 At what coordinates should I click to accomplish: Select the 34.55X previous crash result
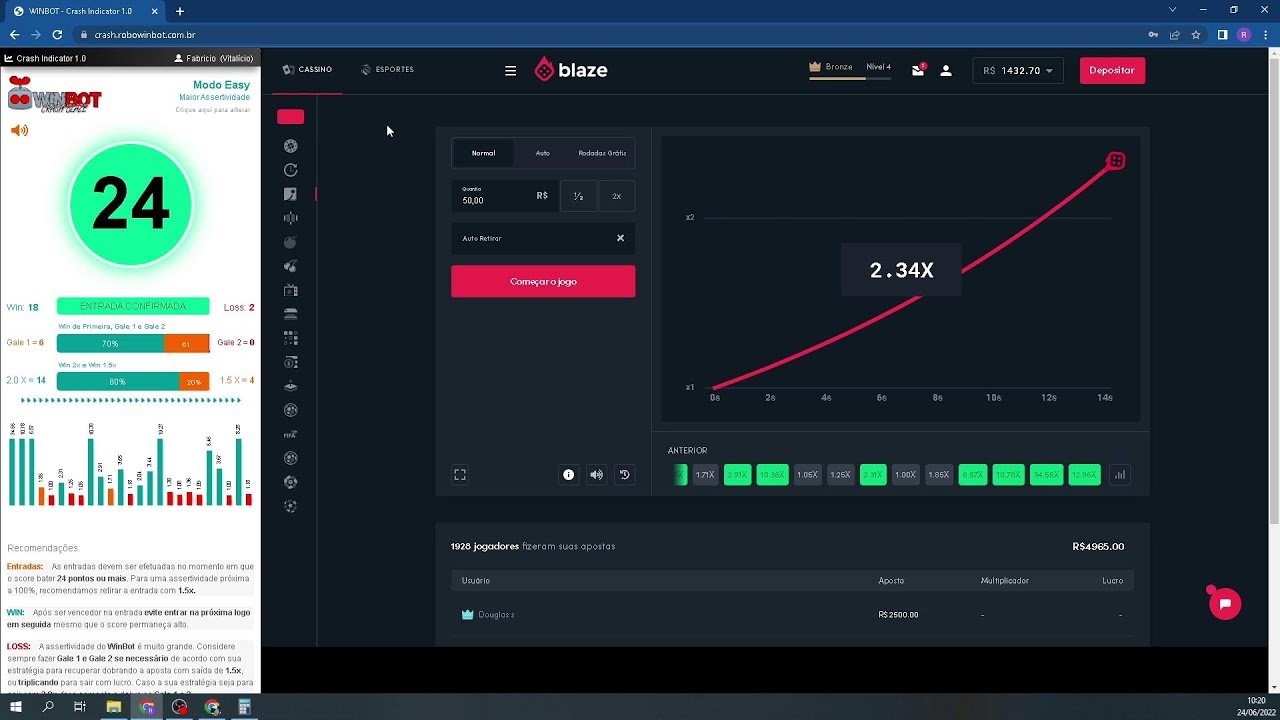coord(1046,475)
